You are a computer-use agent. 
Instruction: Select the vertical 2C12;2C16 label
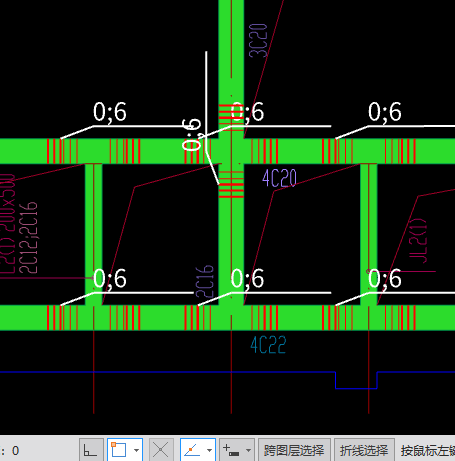coord(28,238)
